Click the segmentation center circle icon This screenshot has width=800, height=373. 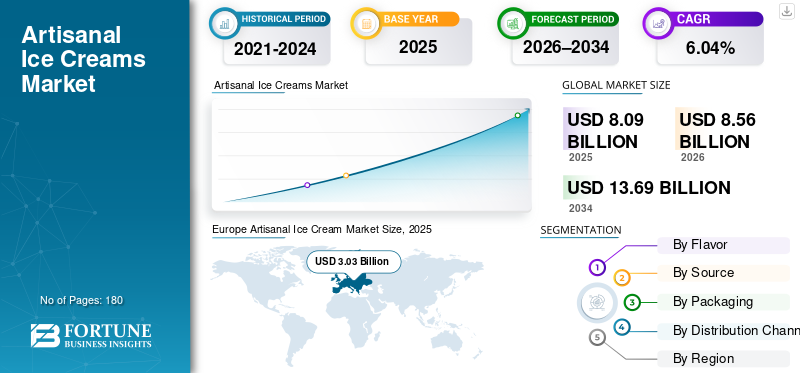(x=594, y=302)
